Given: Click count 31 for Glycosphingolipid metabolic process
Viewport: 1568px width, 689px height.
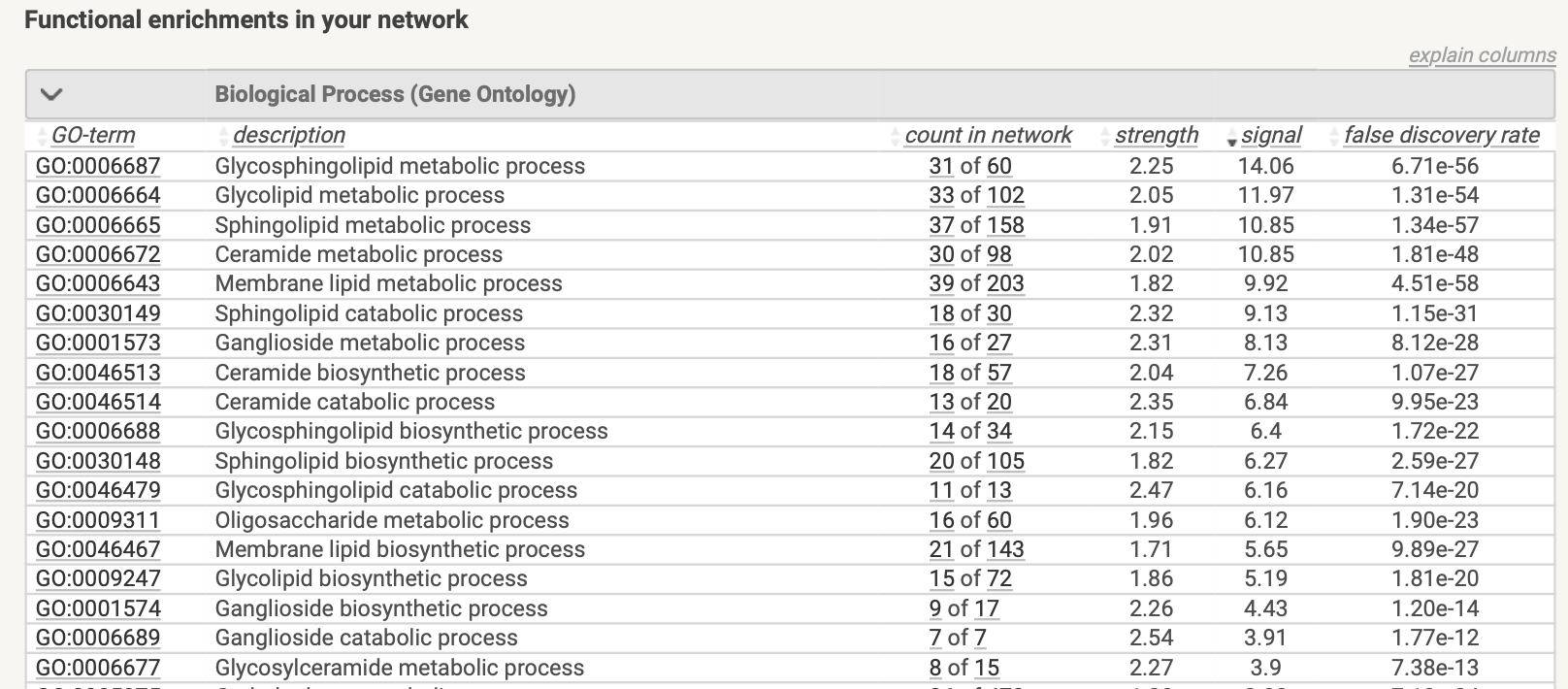Looking at the screenshot, I should 940,166.
